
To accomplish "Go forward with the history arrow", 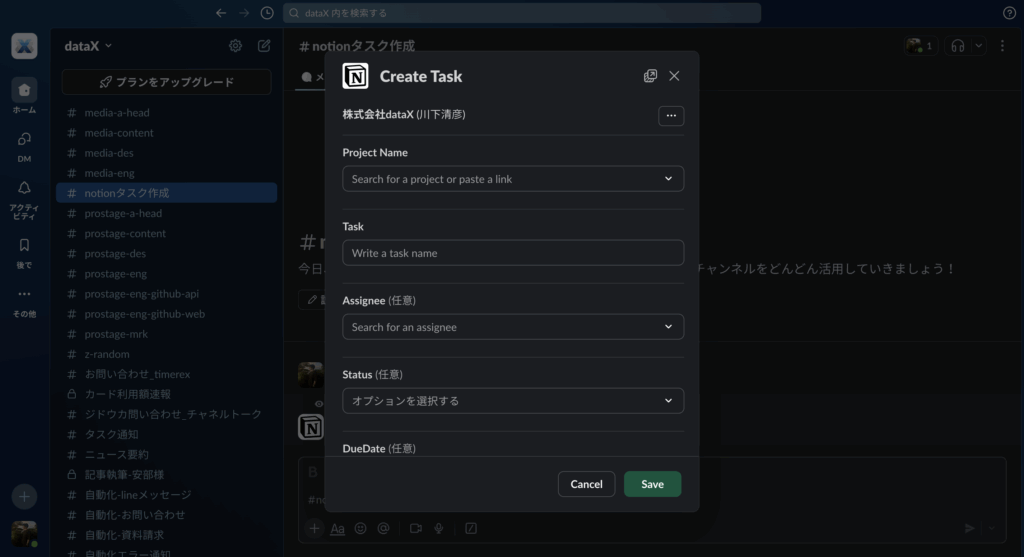I will (x=244, y=12).
